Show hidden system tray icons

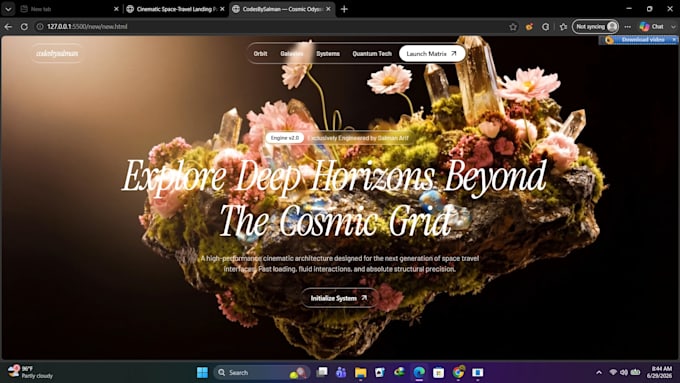(x=599, y=372)
